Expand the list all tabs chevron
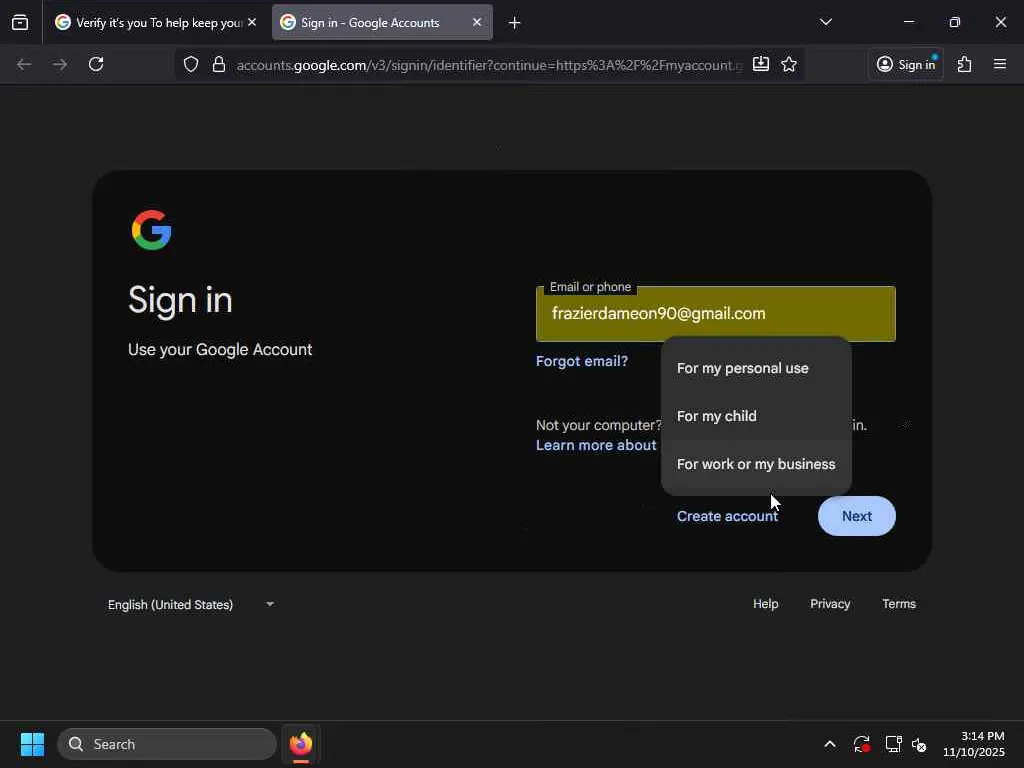This screenshot has width=1024, height=768. click(x=825, y=22)
